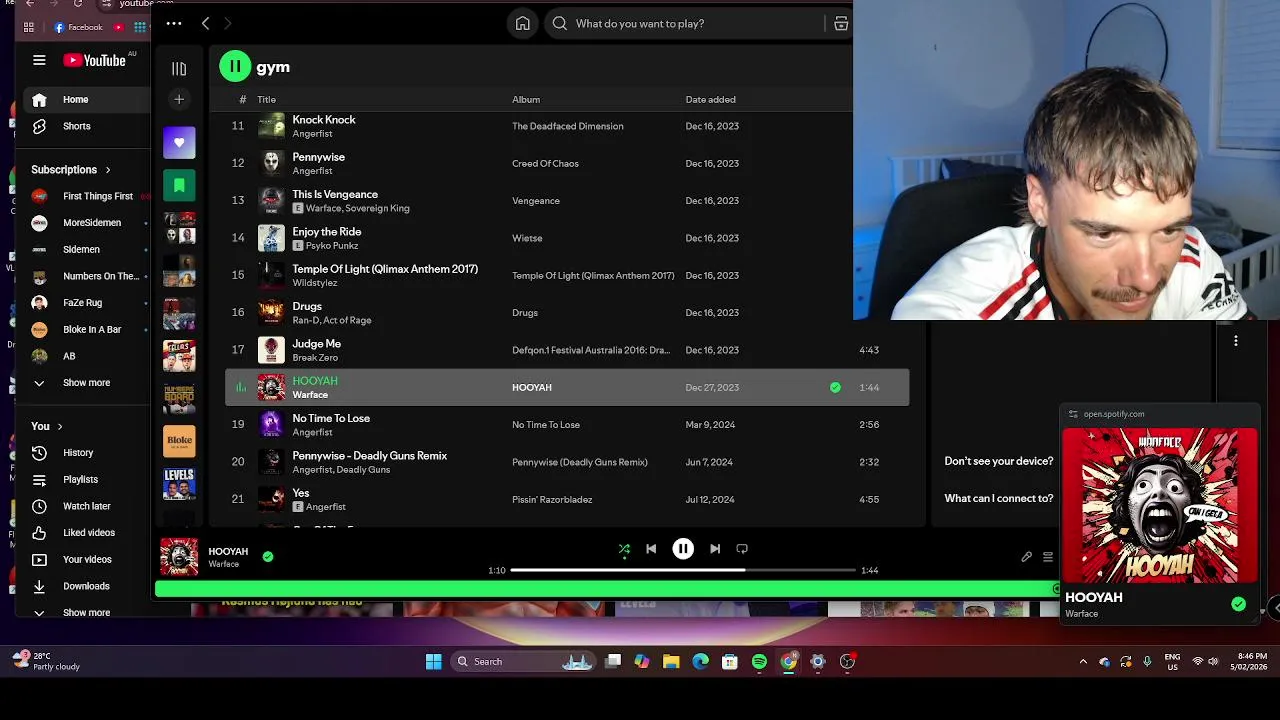Open File Explorer from the taskbar
Viewport: 1280px width, 720px height.
[671, 661]
